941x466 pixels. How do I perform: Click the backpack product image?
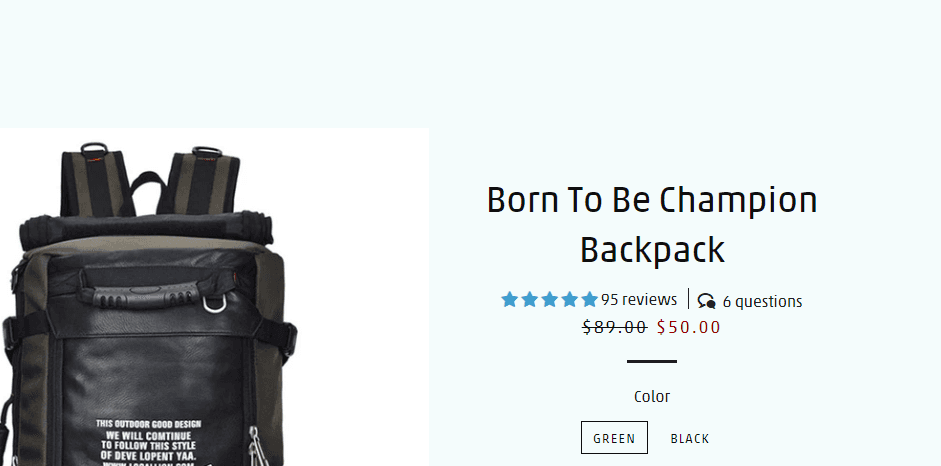(214, 297)
